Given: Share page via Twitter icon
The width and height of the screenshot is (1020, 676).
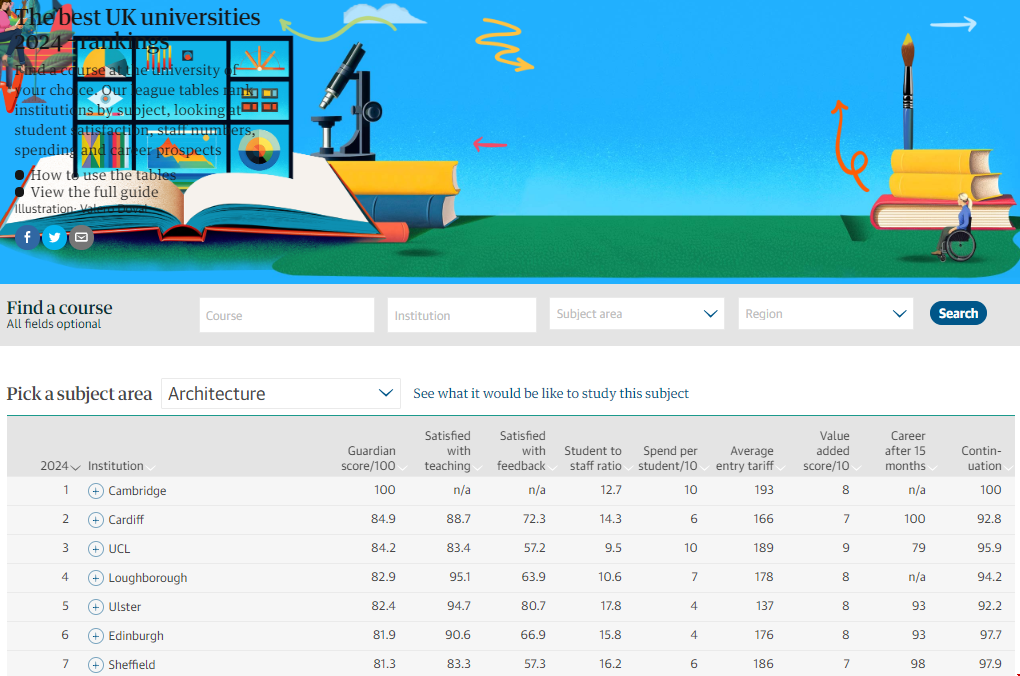Looking at the screenshot, I should tap(54, 237).
